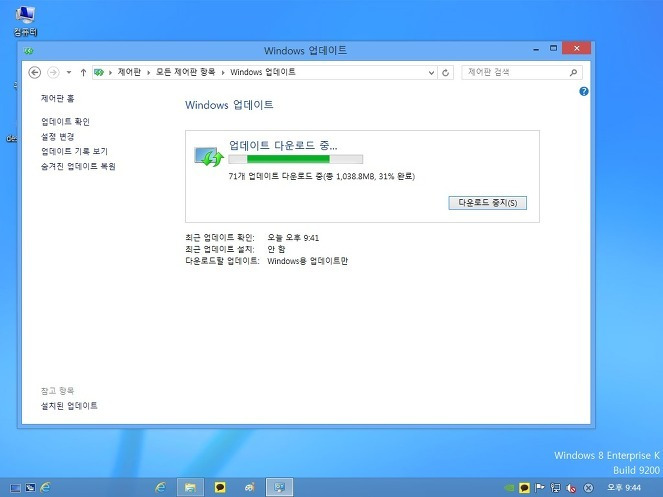Viewport: 663px width, 497px height.
Task: Click the value 오늘 오후 9:41
Action: [x=293, y=238]
